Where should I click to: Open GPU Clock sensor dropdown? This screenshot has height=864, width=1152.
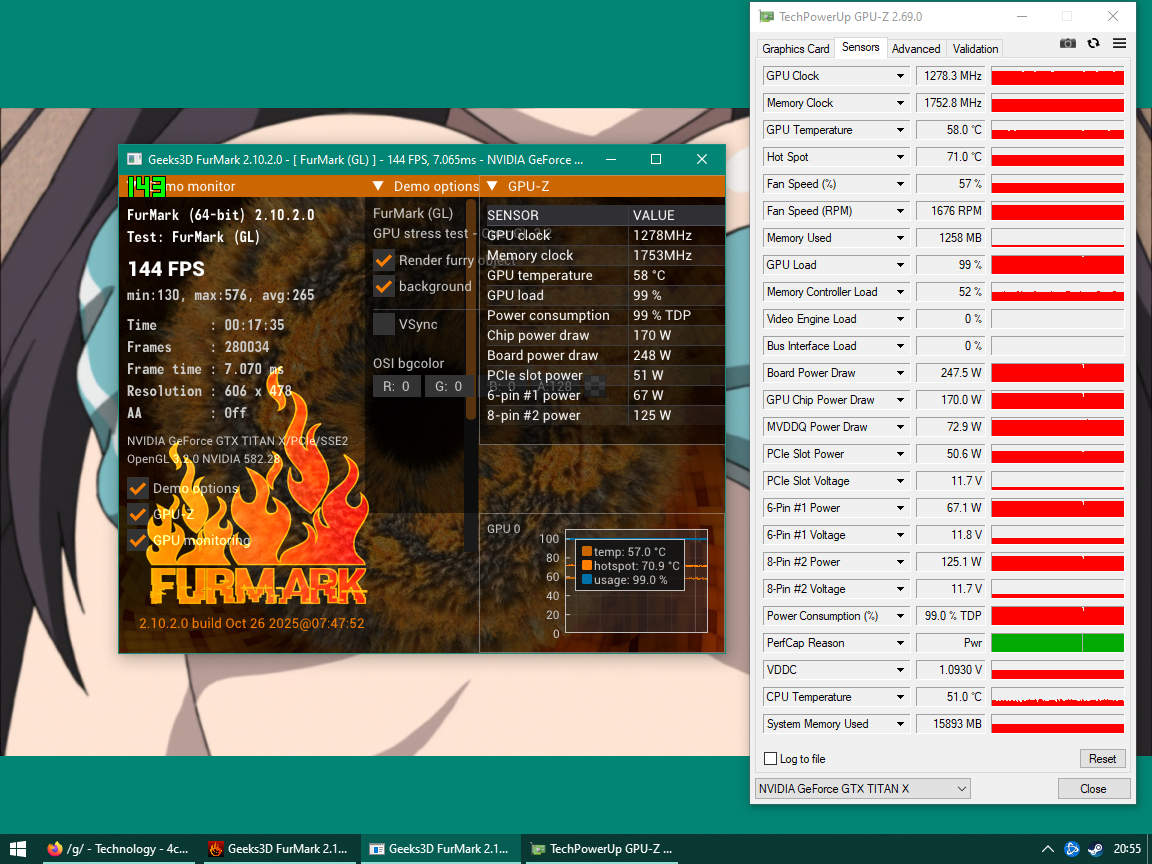[x=836, y=76]
